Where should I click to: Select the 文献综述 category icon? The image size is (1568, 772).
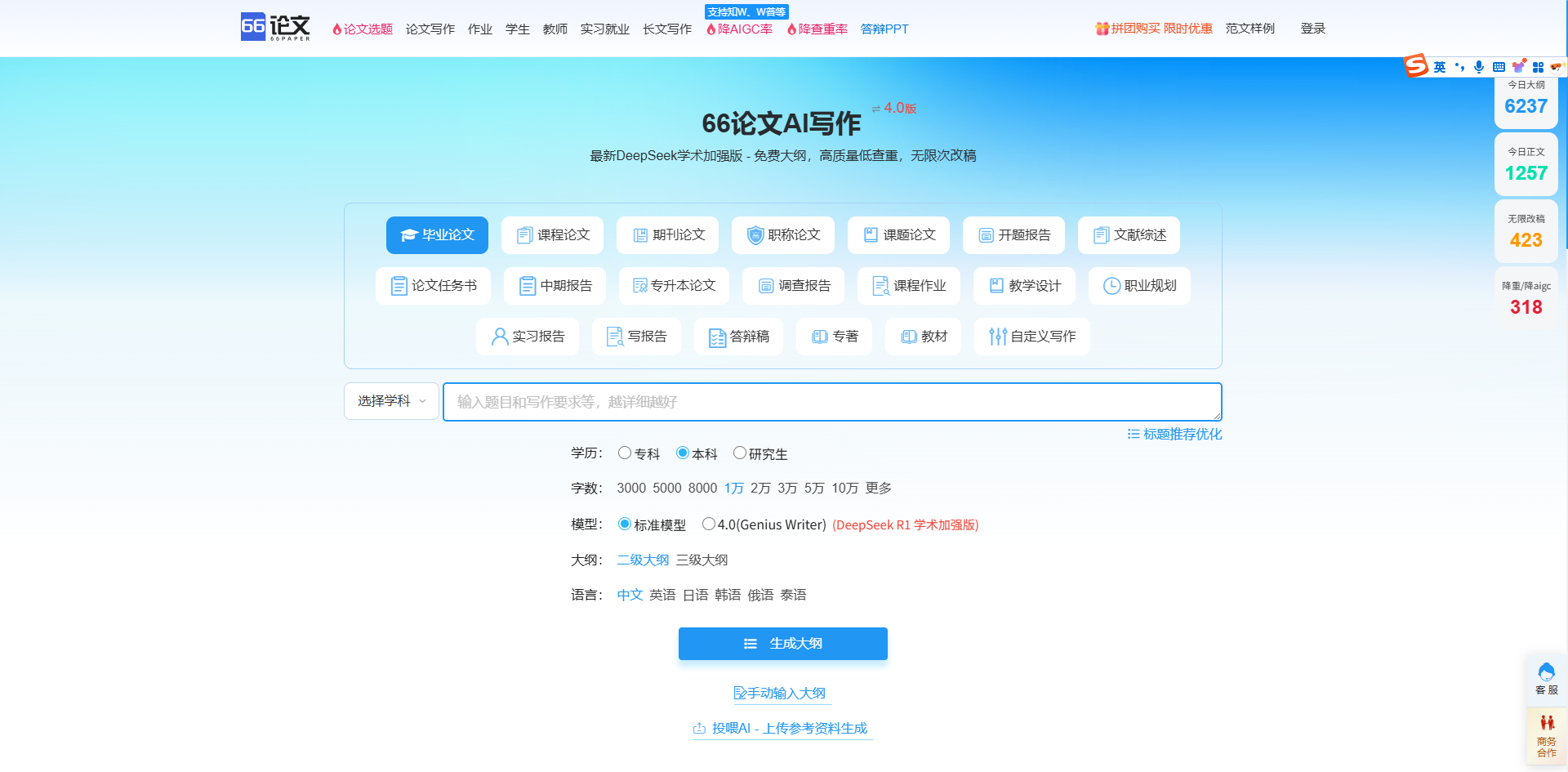[x=1100, y=235]
